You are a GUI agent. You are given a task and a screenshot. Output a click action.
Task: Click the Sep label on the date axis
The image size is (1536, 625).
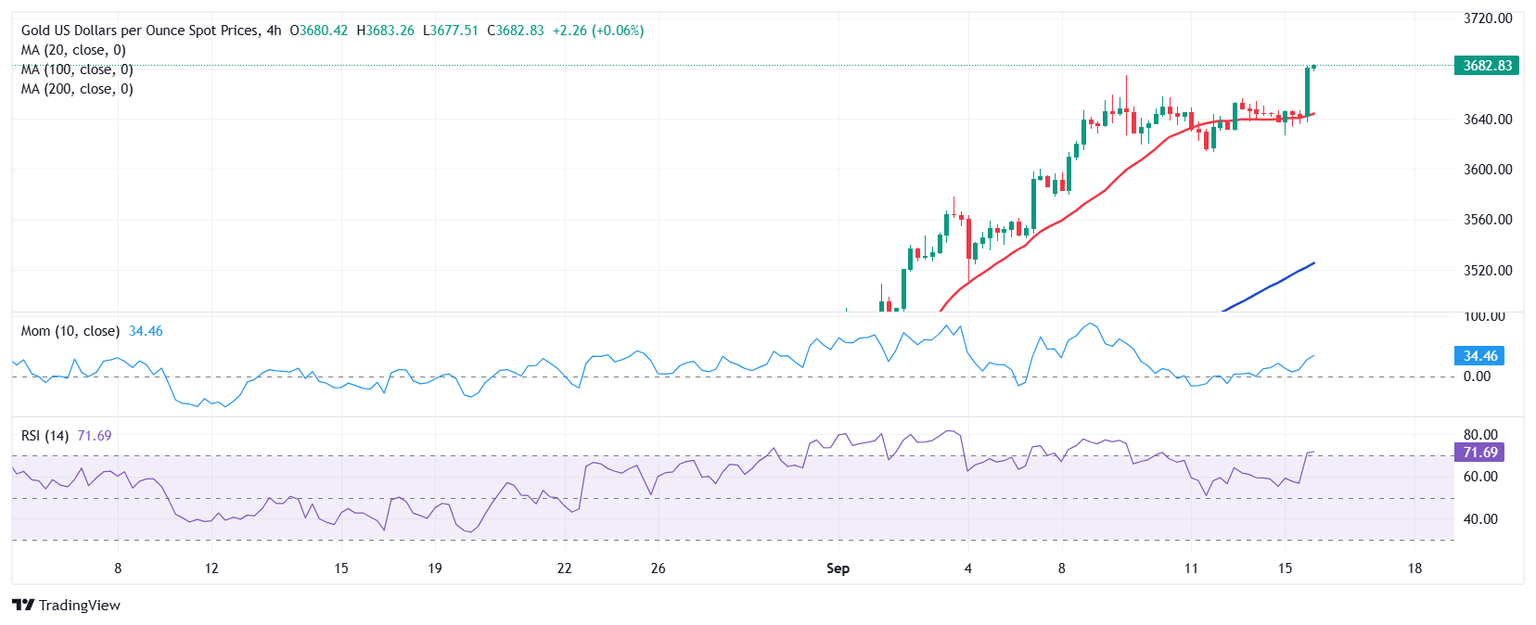tap(838, 569)
